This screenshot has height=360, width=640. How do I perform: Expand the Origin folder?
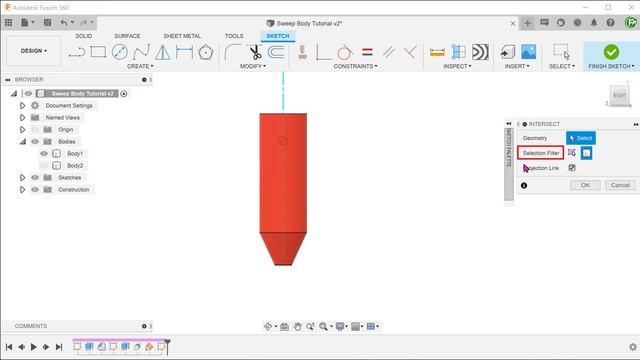pos(22,130)
